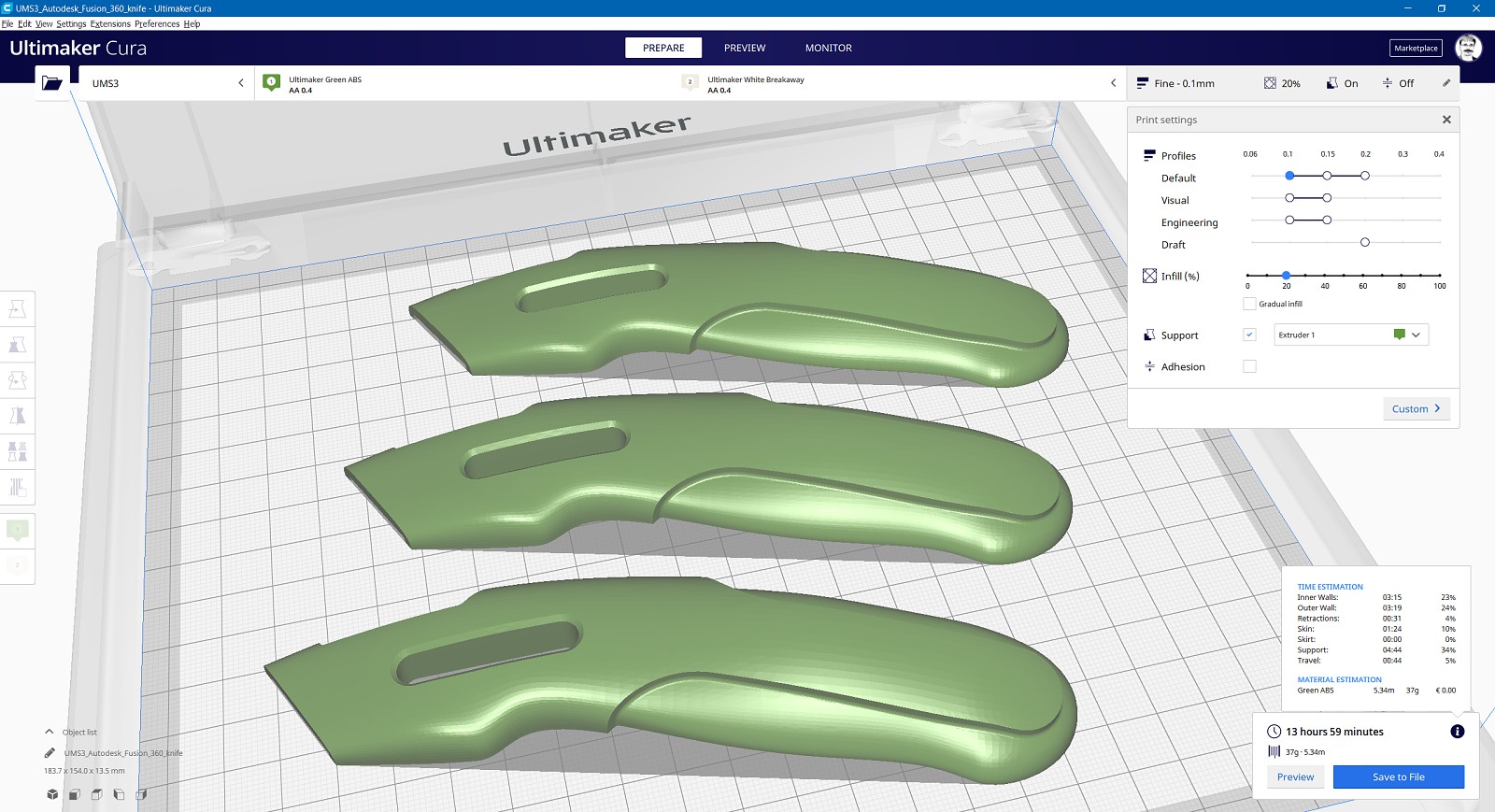Click the pencil icon in print settings bar
The height and width of the screenshot is (812, 1495).
1446,83
